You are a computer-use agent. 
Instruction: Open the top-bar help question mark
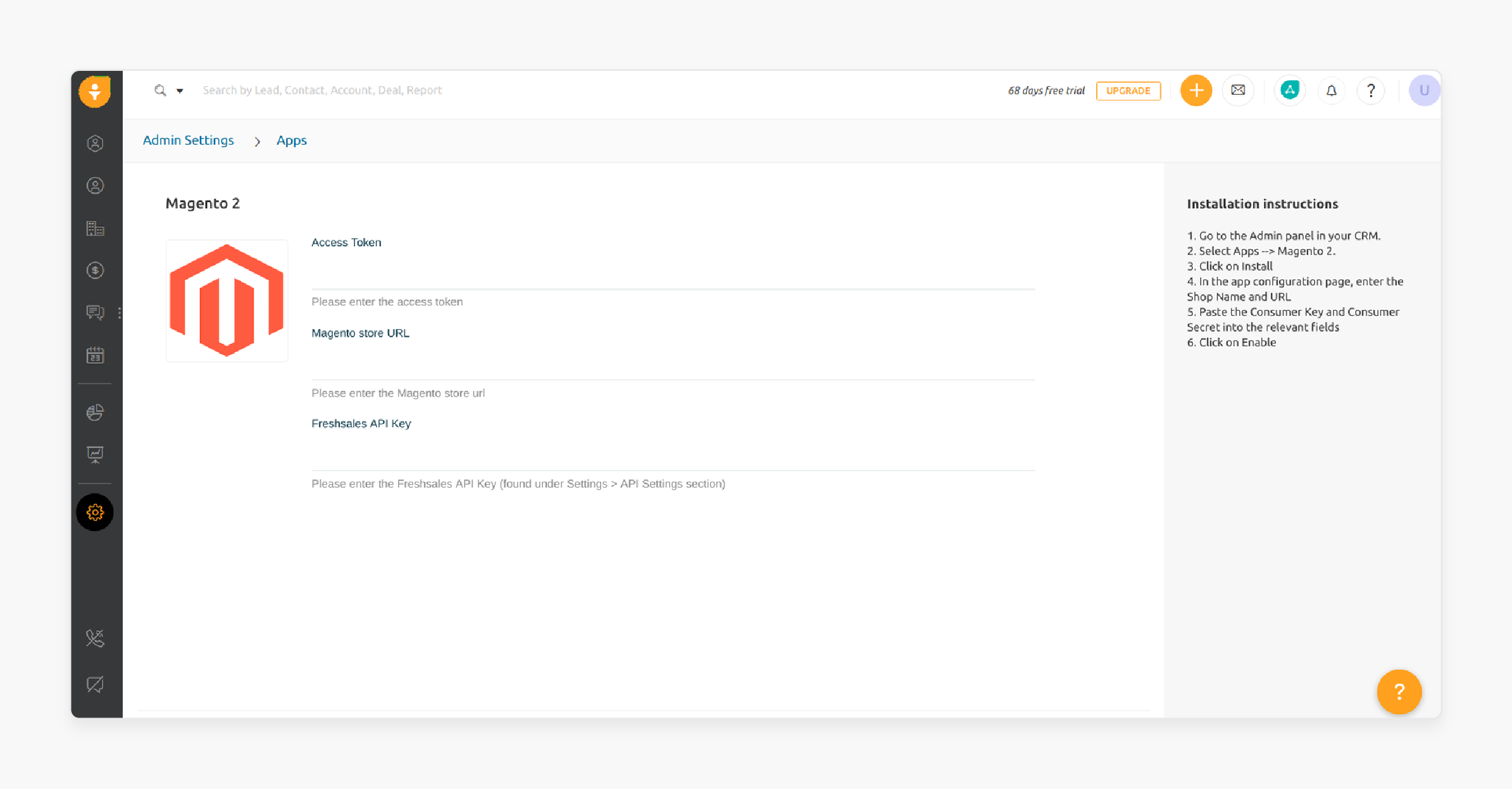(1371, 90)
